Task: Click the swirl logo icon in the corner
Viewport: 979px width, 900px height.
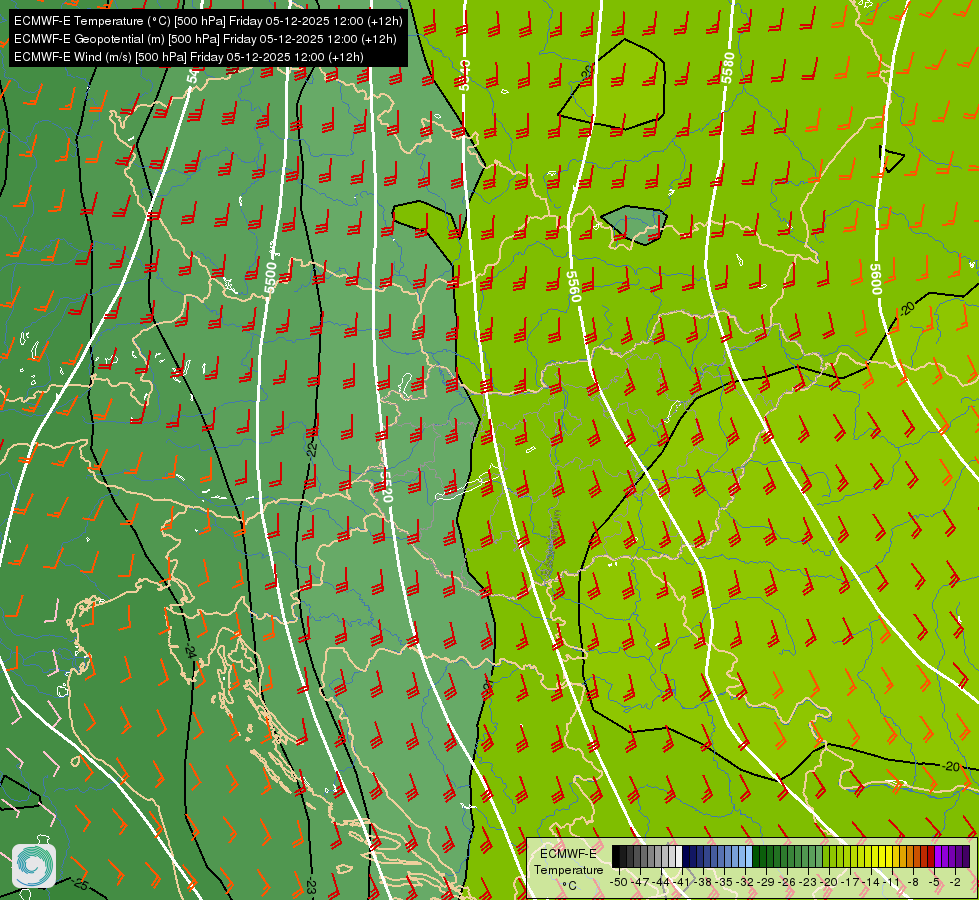Action: (34, 866)
